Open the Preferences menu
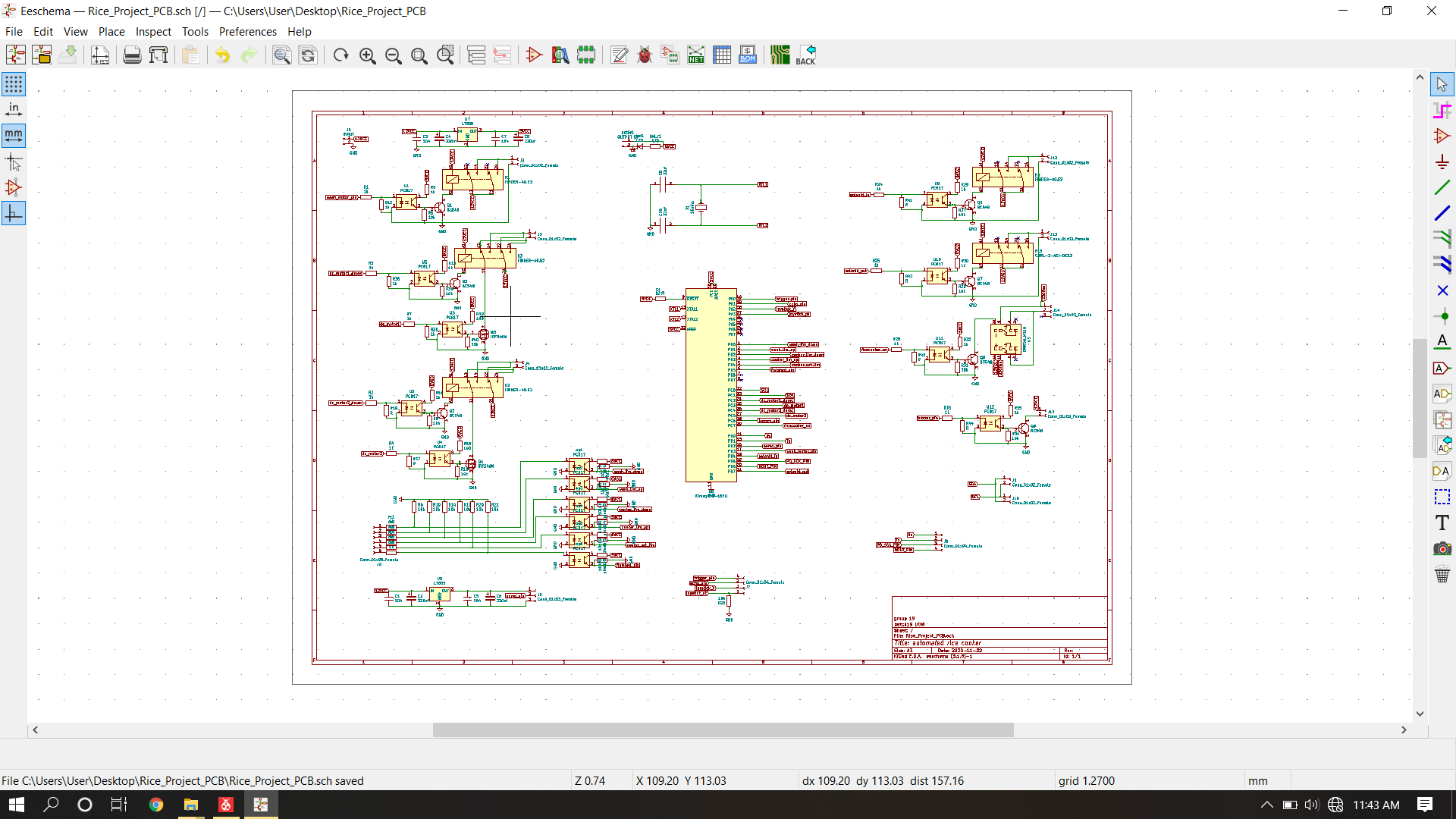The image size is (1456, 819). (248, 31)
